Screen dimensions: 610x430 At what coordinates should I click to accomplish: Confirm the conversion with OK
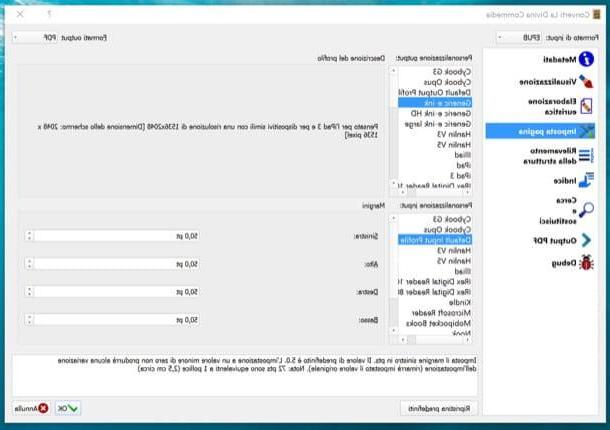[68, 408]
